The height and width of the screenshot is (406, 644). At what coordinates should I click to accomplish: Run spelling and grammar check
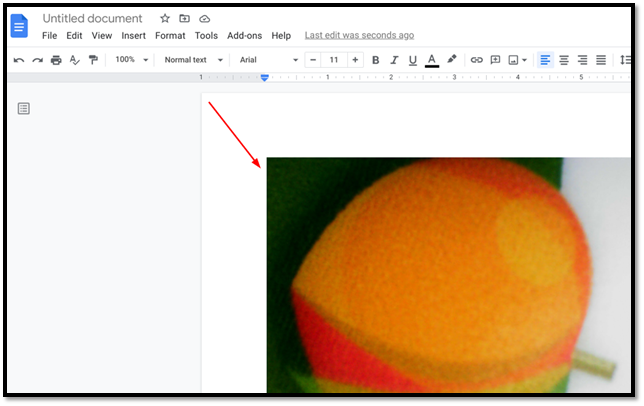point(74,60)
